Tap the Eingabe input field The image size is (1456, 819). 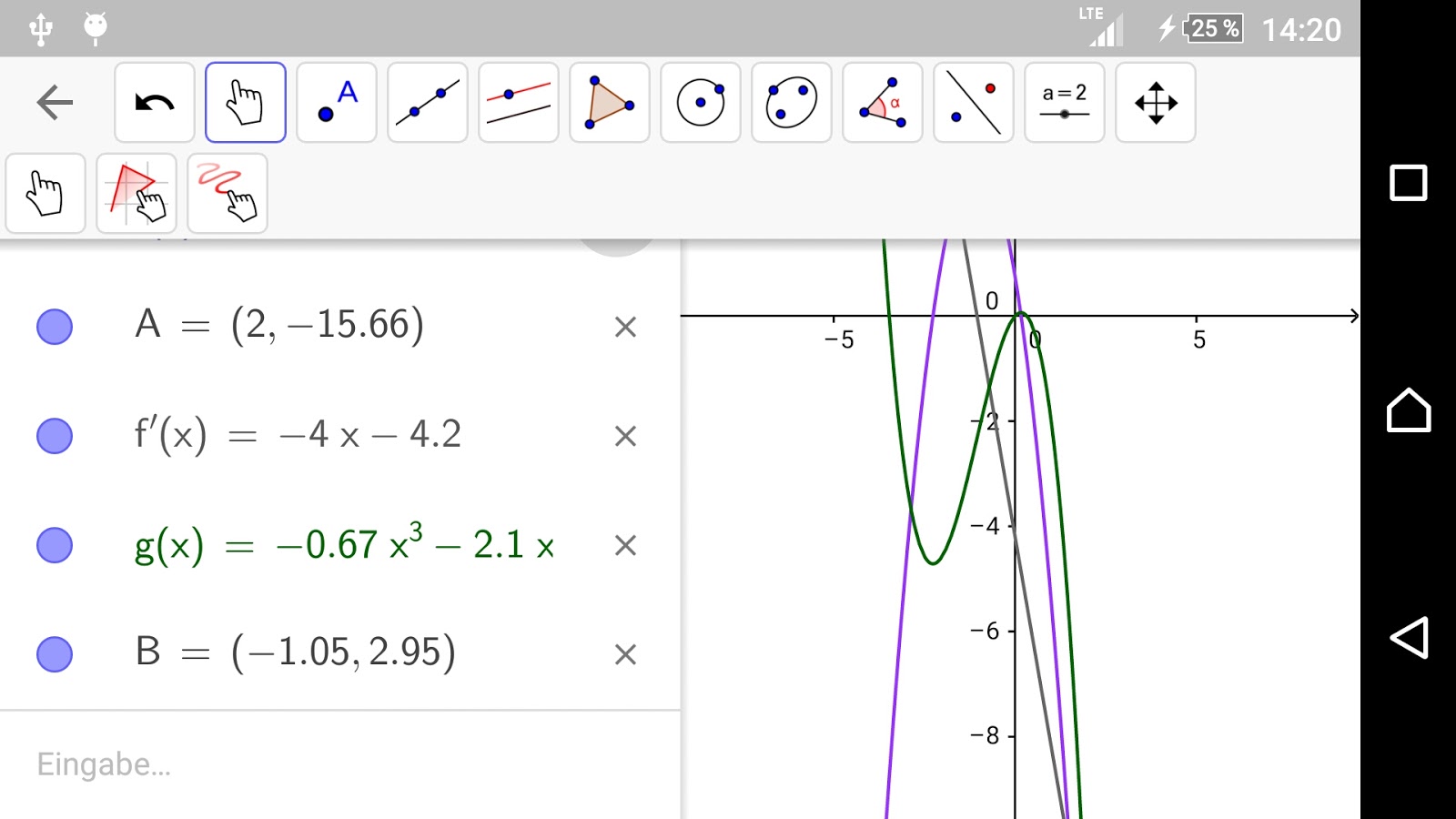click(x=340, y=764)
